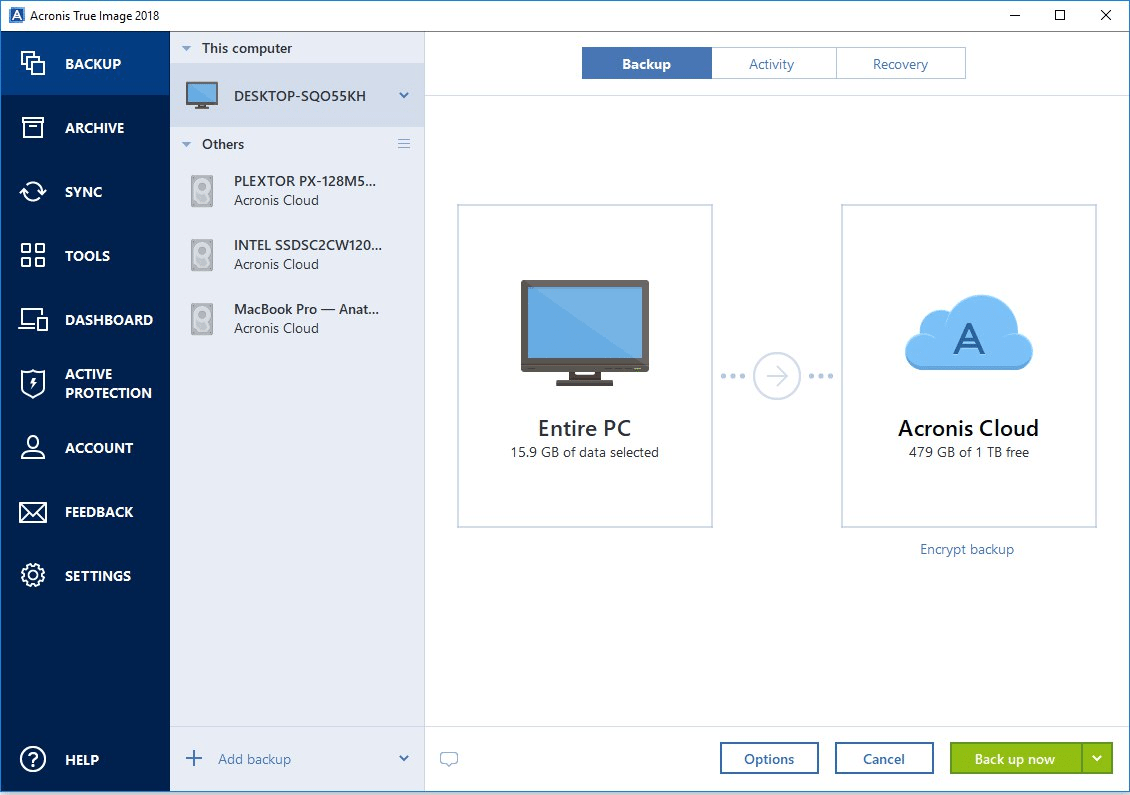Collapse the Others backup group
The height and width of the screenshot is (795, 1130).
tap(184, 144)
